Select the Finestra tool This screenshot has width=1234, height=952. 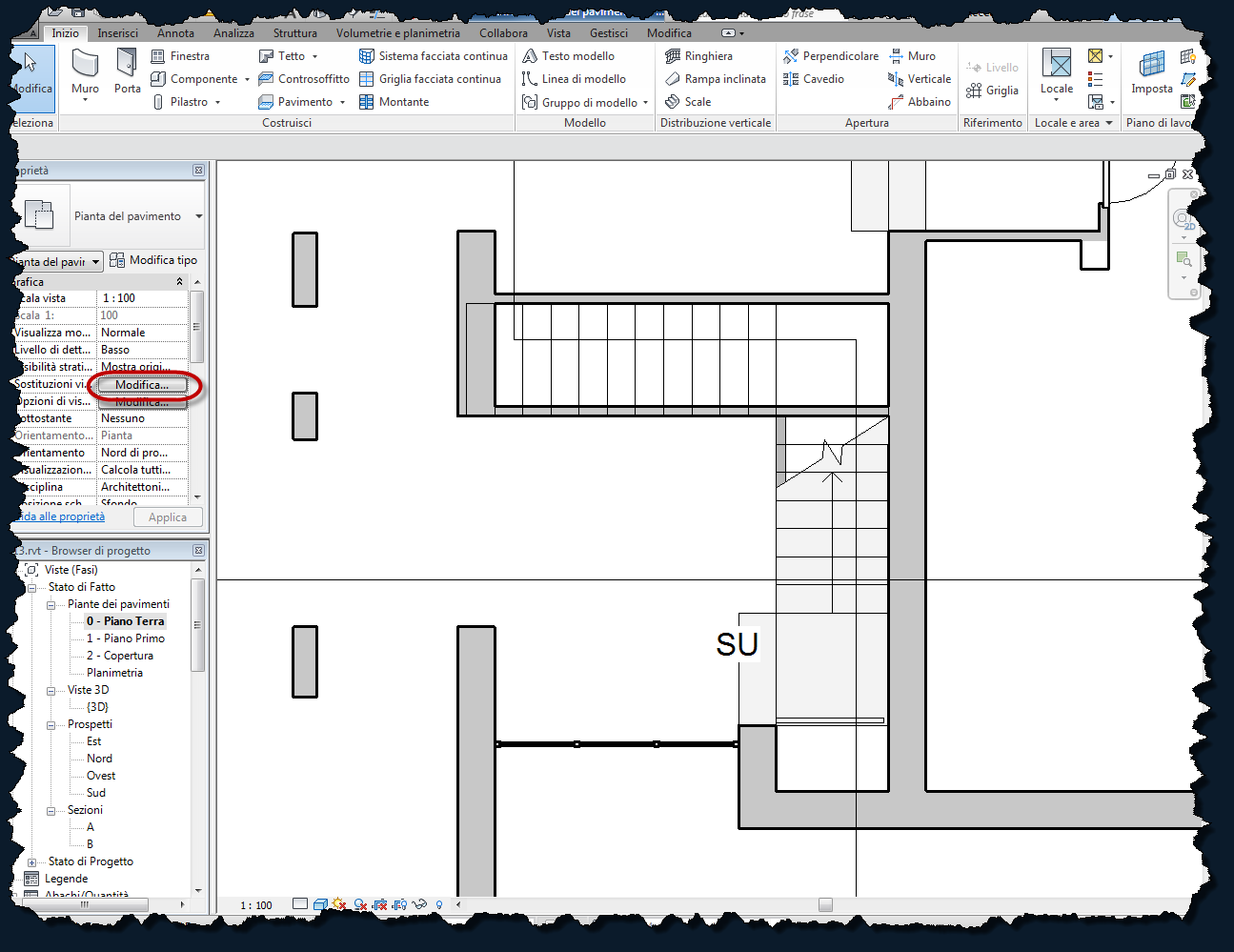coord(180,55)
